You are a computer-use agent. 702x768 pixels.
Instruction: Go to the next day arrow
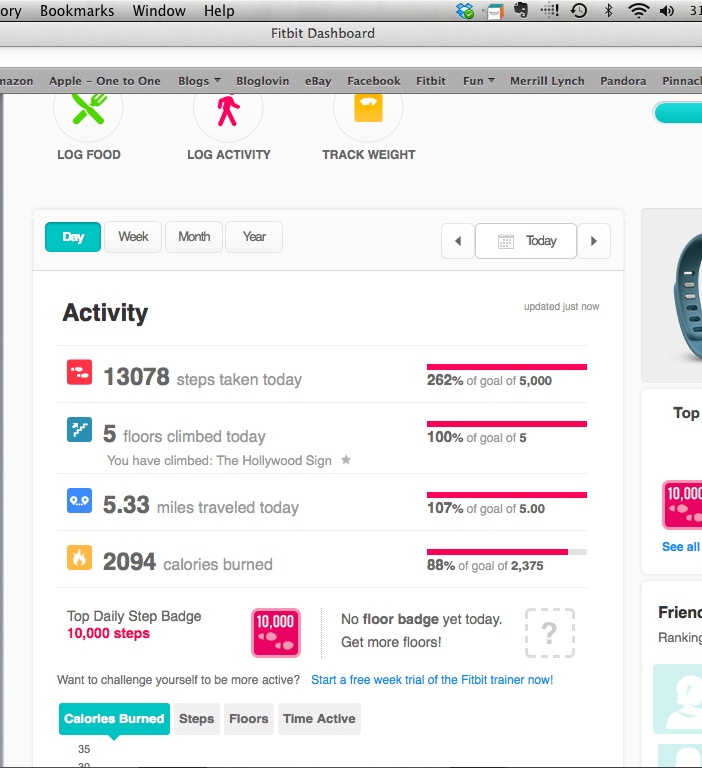point(594,241)
